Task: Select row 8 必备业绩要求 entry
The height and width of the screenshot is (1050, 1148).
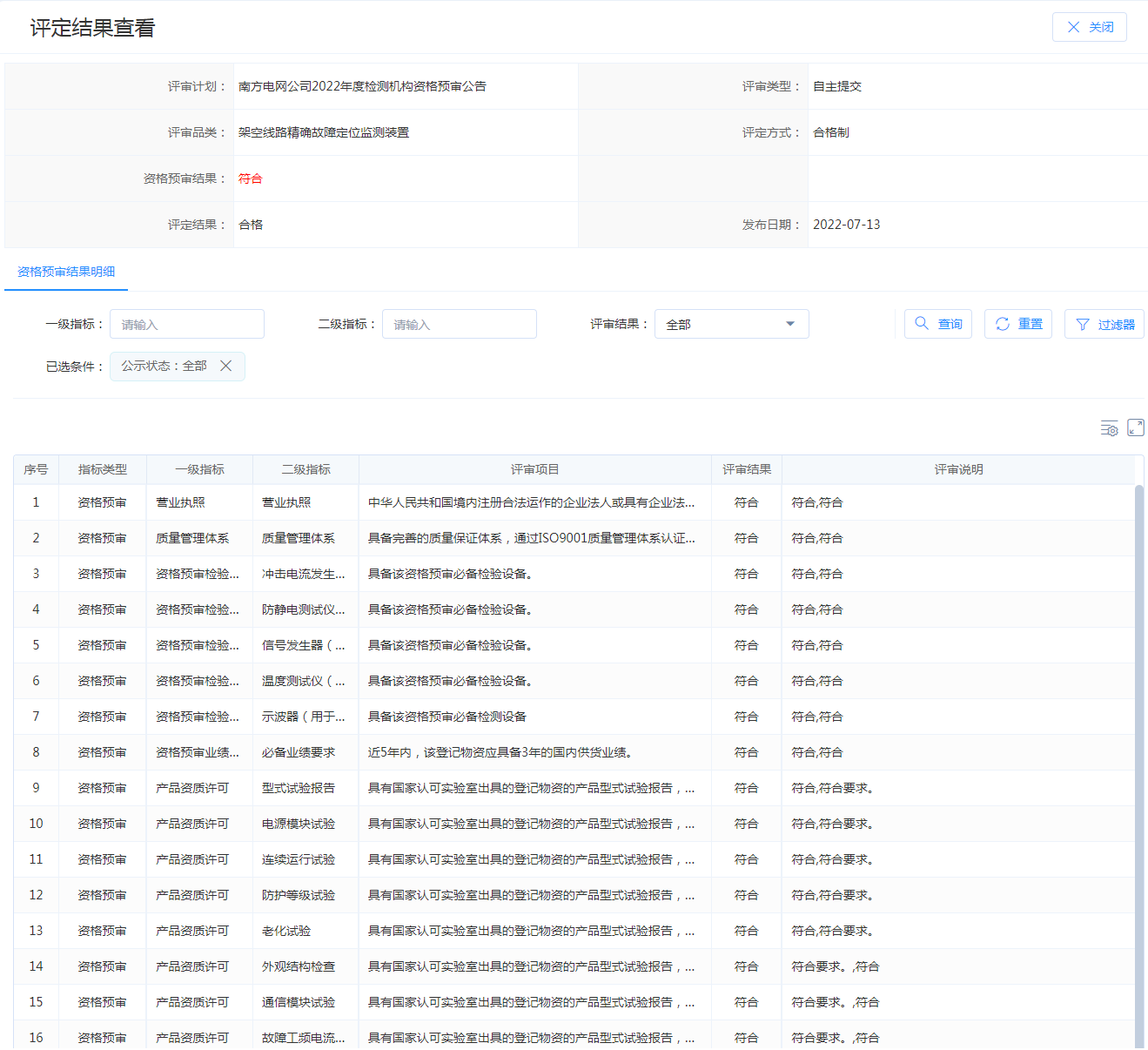Action: pyautogui.click(x=299, y=752)
